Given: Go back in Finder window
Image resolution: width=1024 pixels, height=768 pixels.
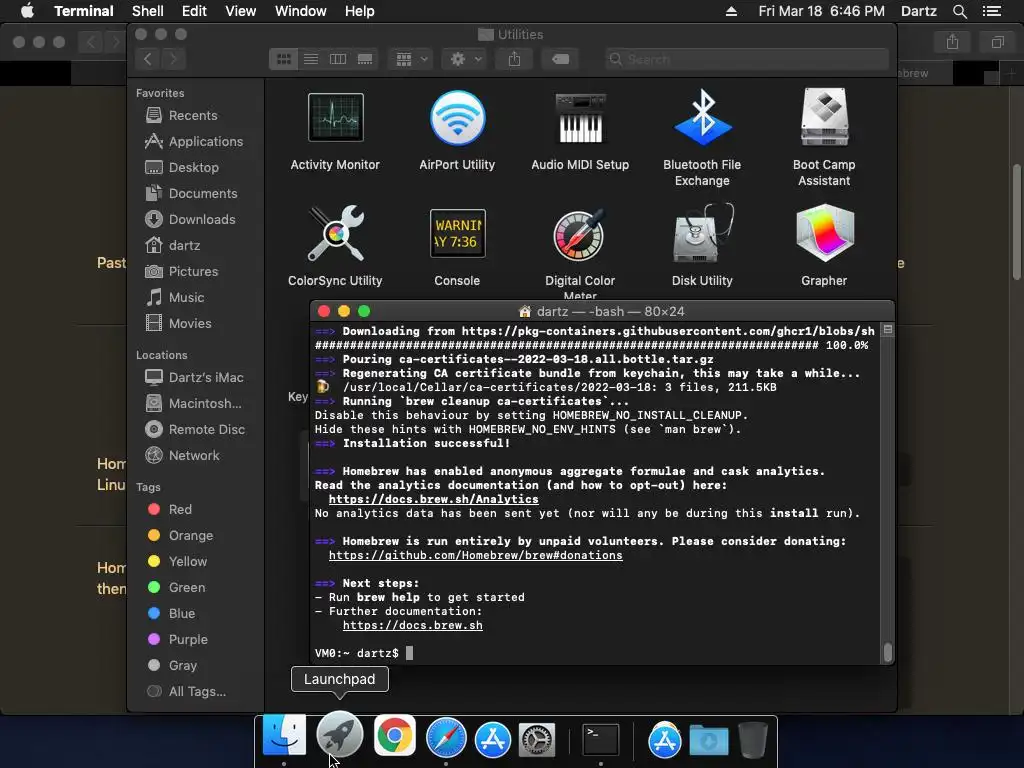Looking at the screenshot, I should (148, 59).
